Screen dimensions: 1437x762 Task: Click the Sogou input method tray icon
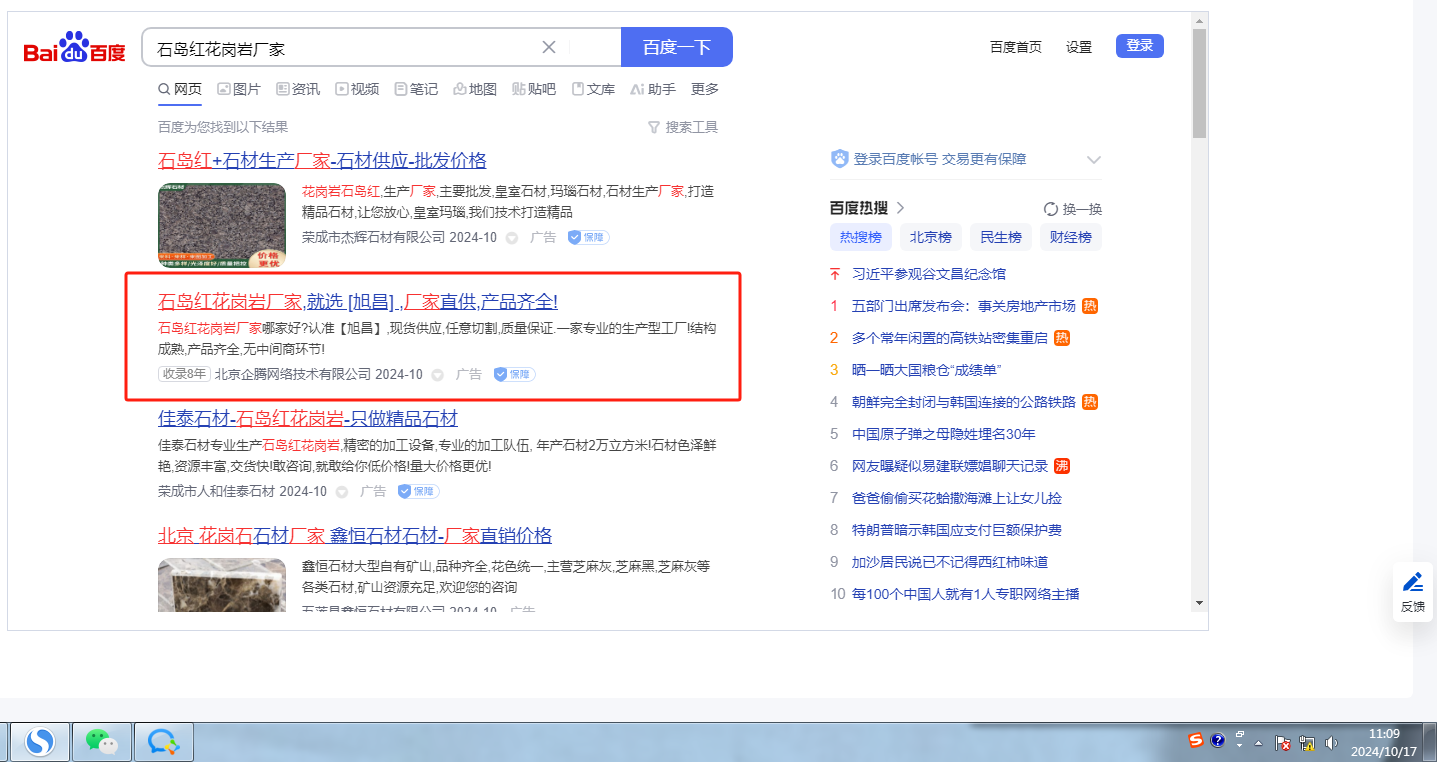point(1196,741)
